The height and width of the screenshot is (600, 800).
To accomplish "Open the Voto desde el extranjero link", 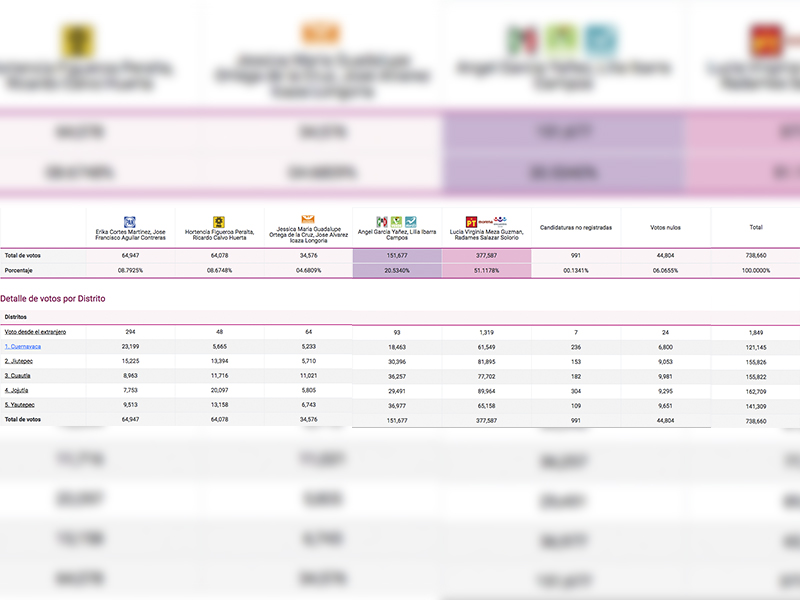I will [x=35, y=332].
